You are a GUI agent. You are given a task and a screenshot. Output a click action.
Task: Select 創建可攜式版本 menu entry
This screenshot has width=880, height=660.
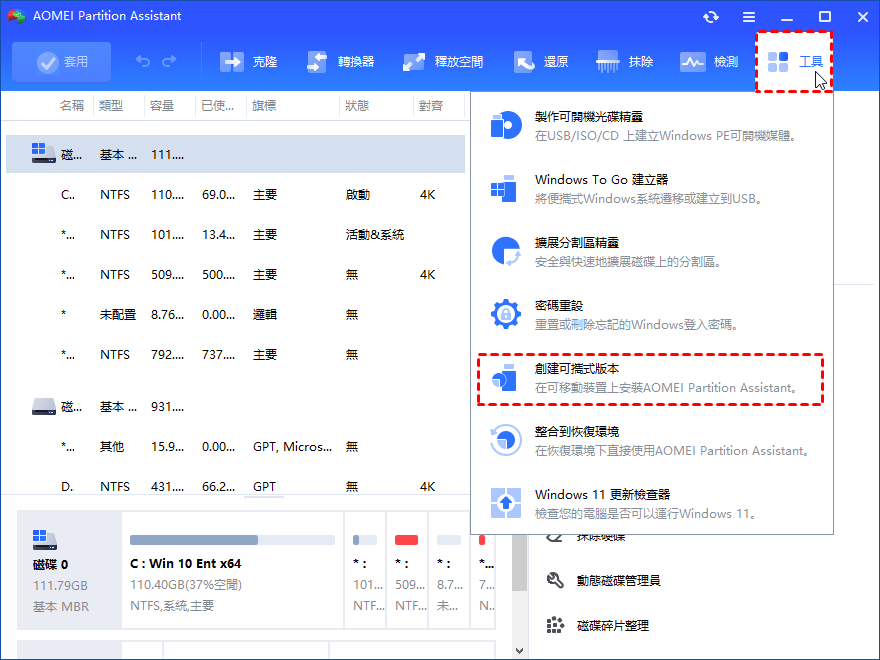coord(650,379)
